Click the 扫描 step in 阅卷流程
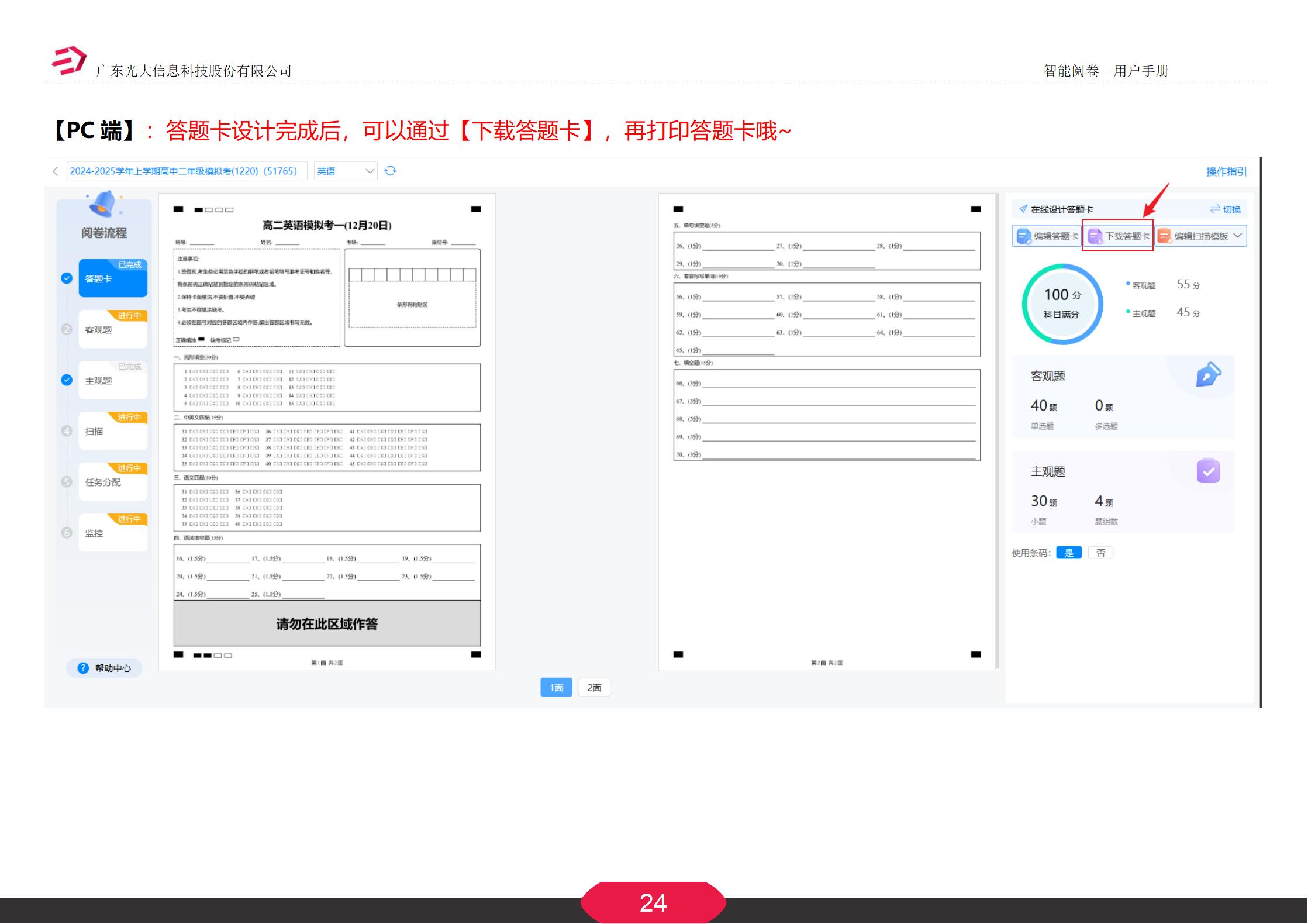 (x=113, y=431)
